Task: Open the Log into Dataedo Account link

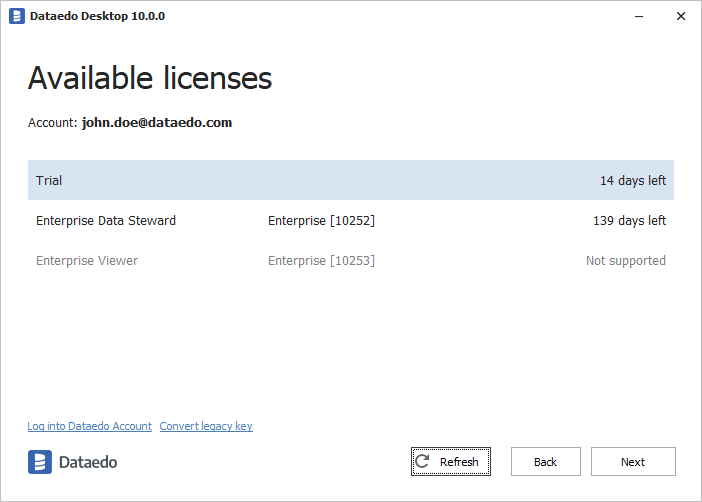Action: pyautogui.click(x=90, y=426)
